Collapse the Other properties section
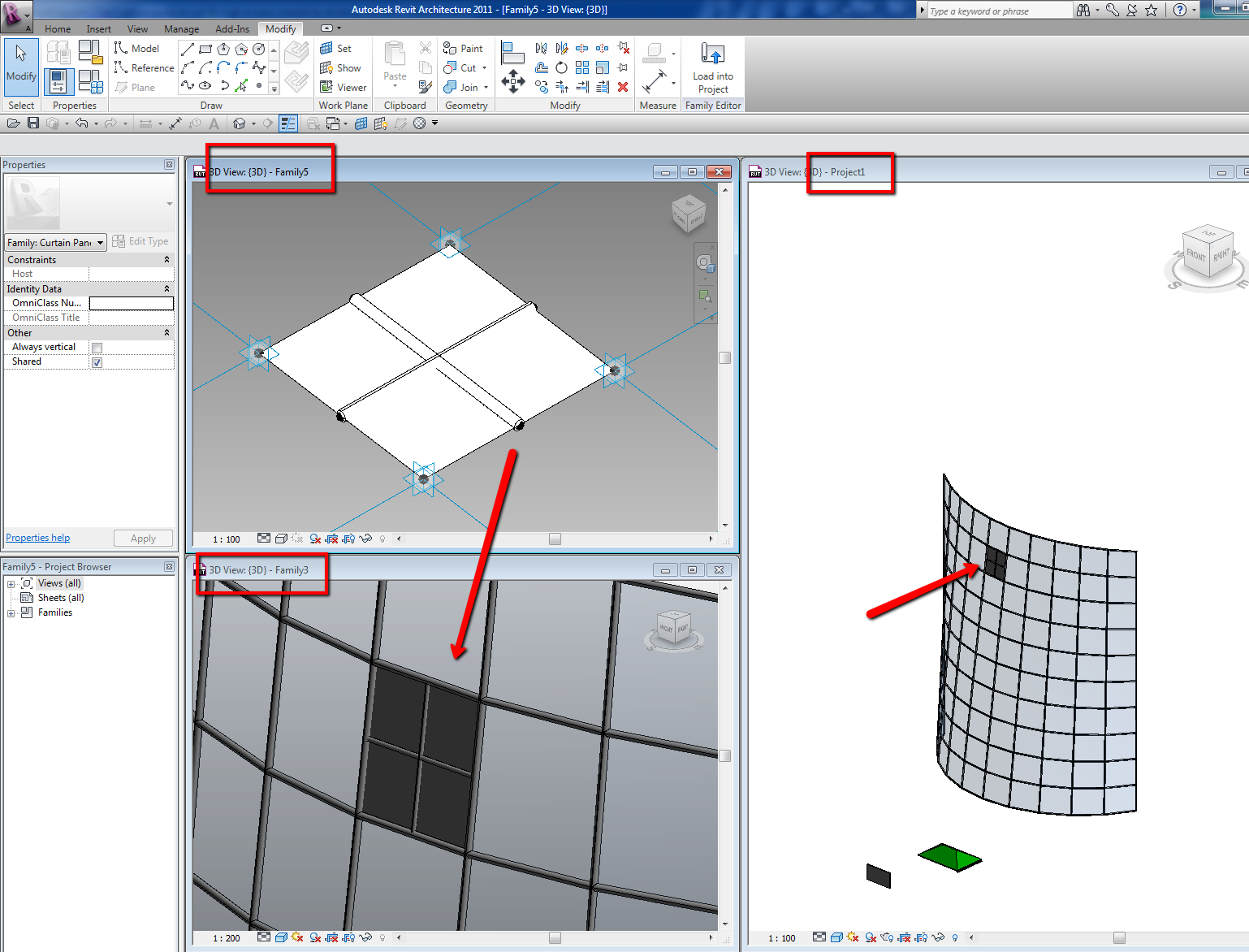The width and height of the screenshot is (1249, 952). tap(166, 333)
